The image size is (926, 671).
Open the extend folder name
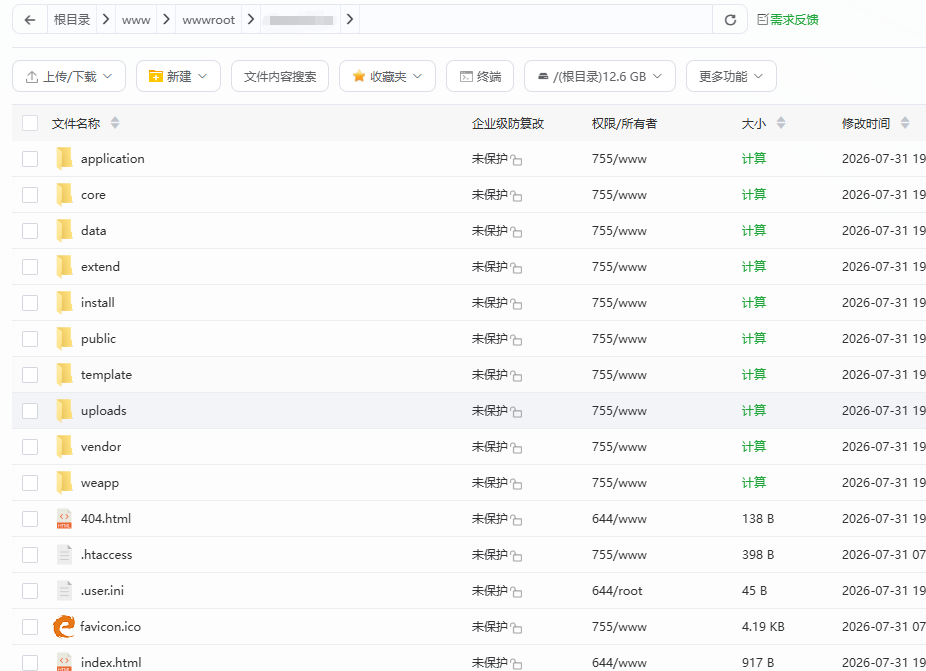point(100,266)
